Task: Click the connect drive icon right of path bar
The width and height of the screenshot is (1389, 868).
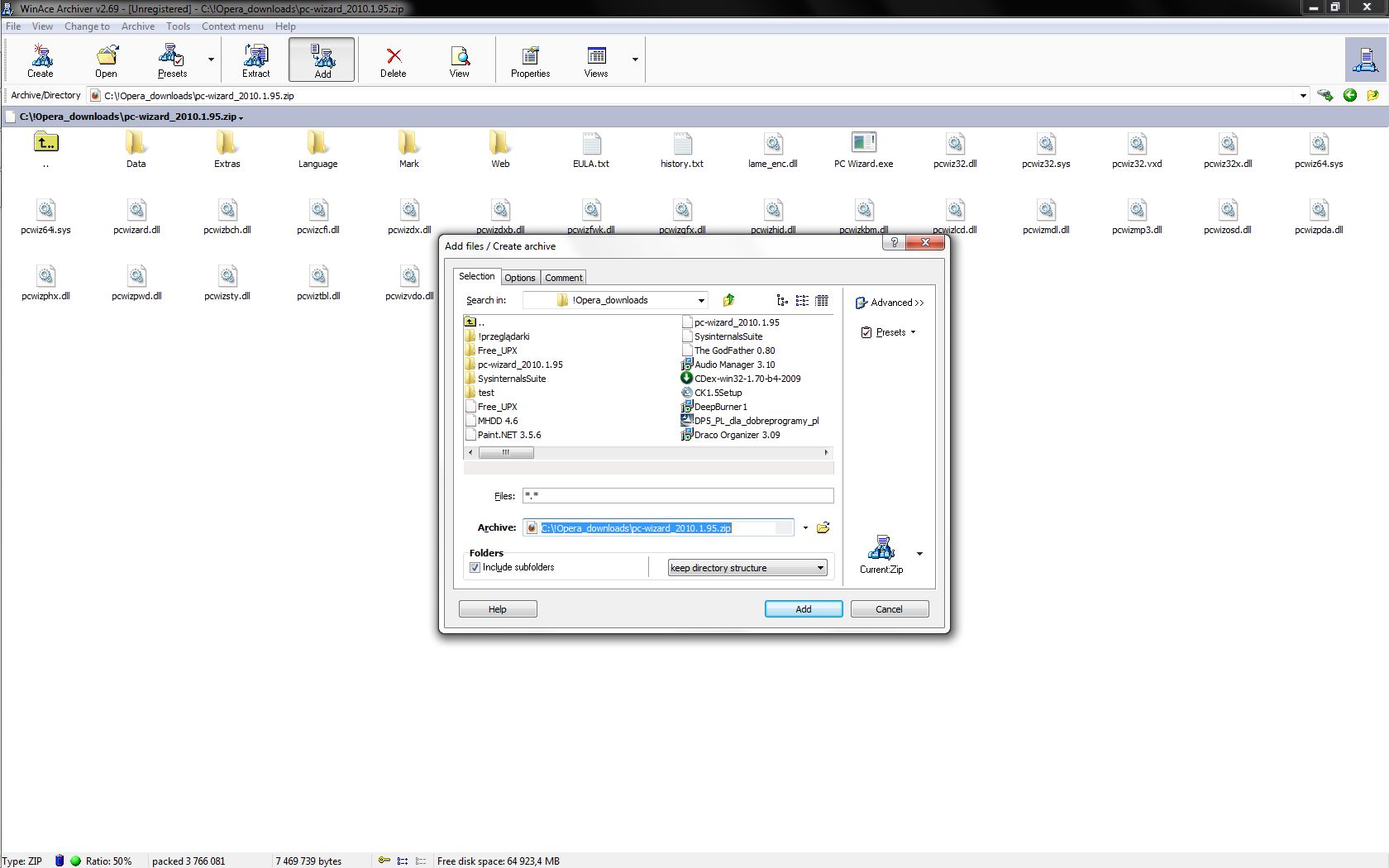Action: (x=1325, y=95)
